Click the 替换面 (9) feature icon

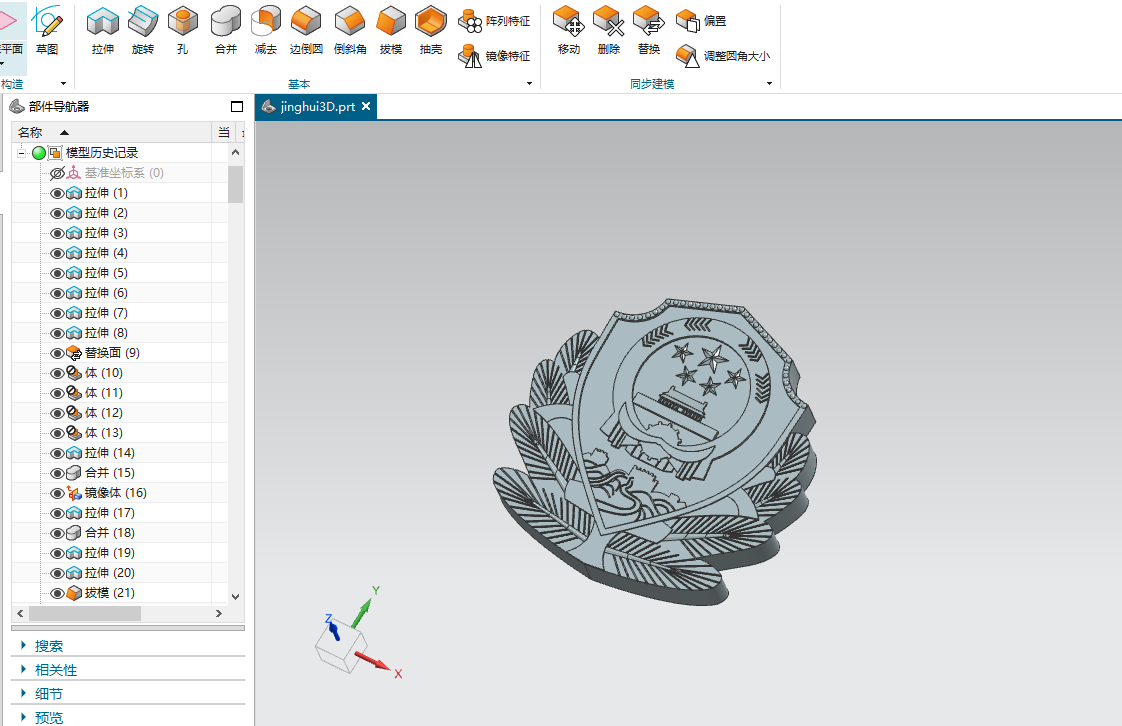point(74,353)
